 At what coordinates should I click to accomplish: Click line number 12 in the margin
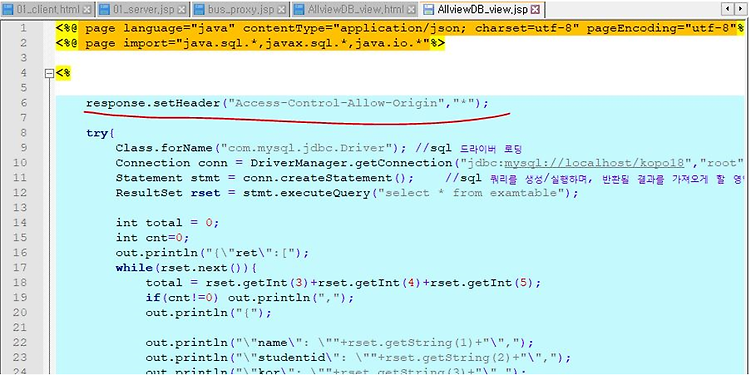(x=21, y=193)
